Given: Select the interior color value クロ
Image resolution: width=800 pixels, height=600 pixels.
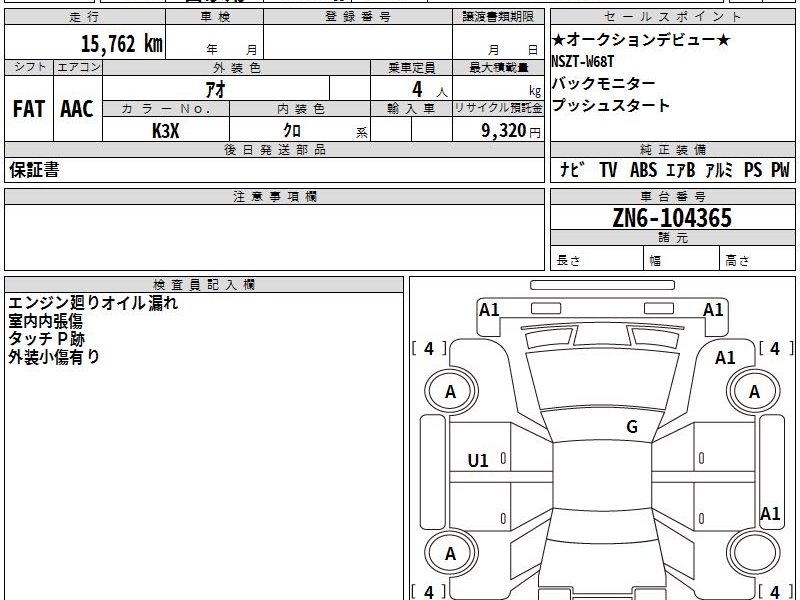Looking at the screenshot, I should (x=292, y=131).
